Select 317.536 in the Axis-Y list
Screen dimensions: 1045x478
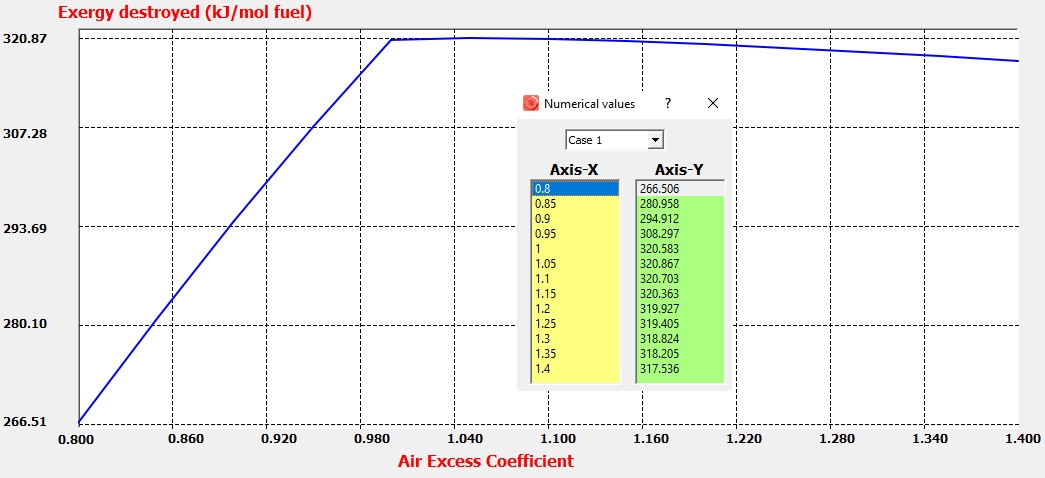pyautogui.click(x=679, y=369)
